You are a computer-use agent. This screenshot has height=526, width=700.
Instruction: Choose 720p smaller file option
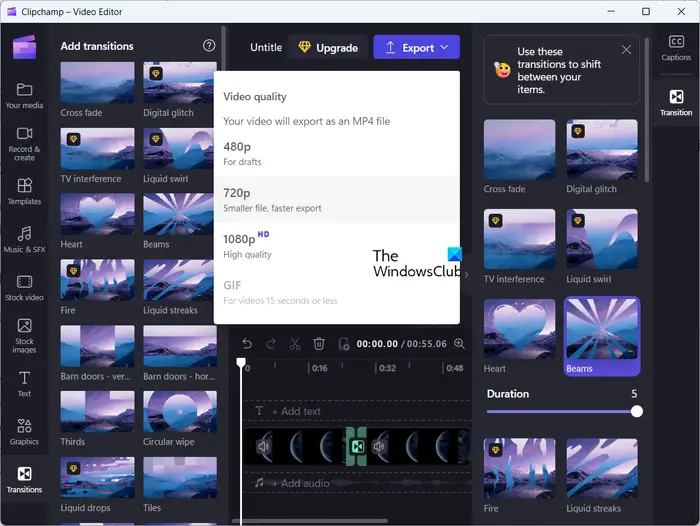click(337, 199)
